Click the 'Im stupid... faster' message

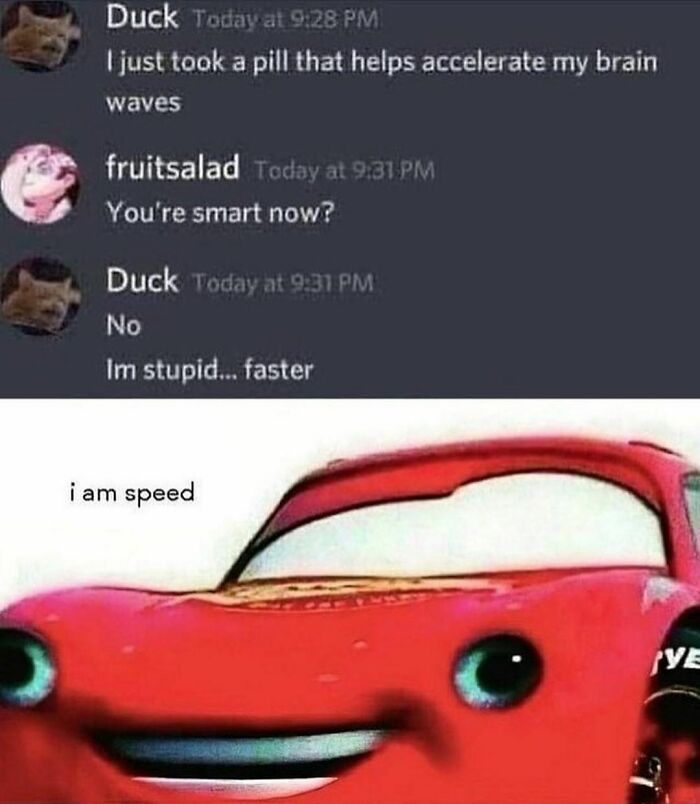pyautogui.click(x=209, y=370)
